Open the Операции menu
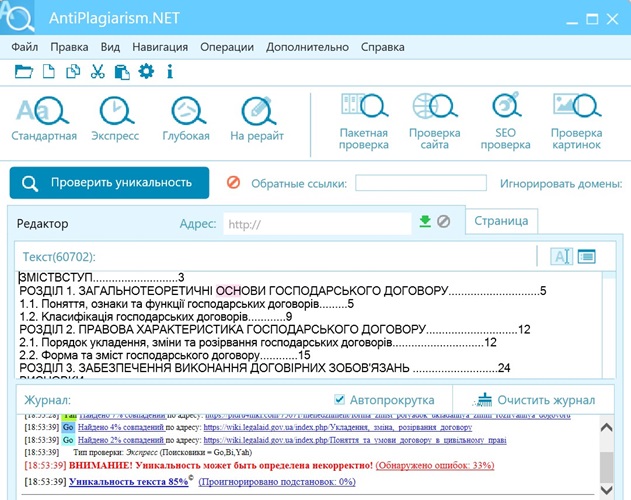 (227, 47)
